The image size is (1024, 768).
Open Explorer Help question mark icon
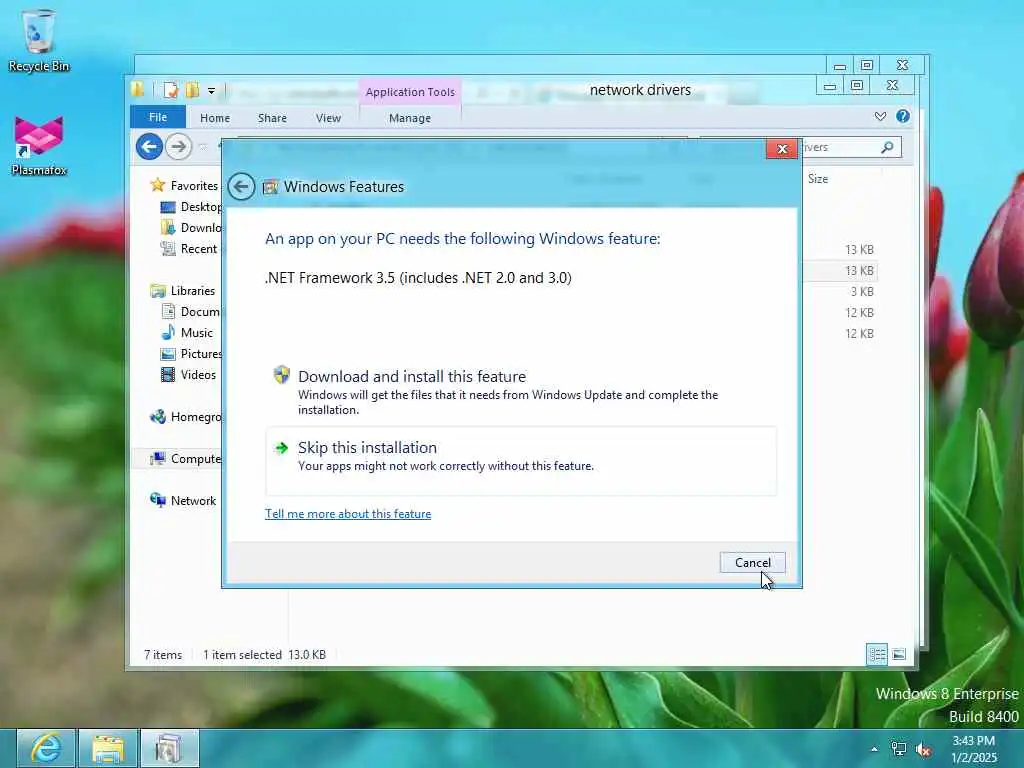903,116
